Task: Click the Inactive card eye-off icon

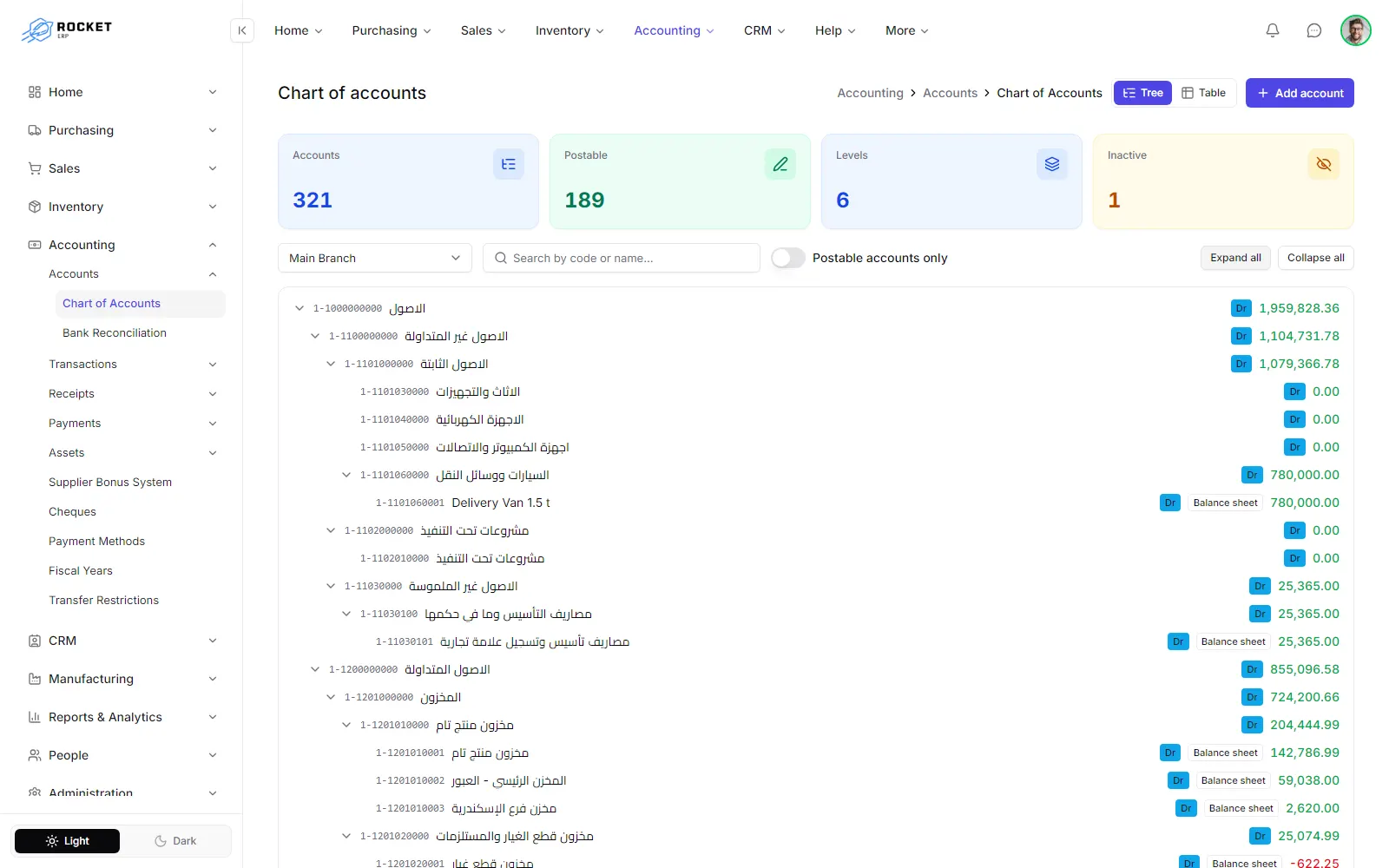Action: (x=1324, y=164)
